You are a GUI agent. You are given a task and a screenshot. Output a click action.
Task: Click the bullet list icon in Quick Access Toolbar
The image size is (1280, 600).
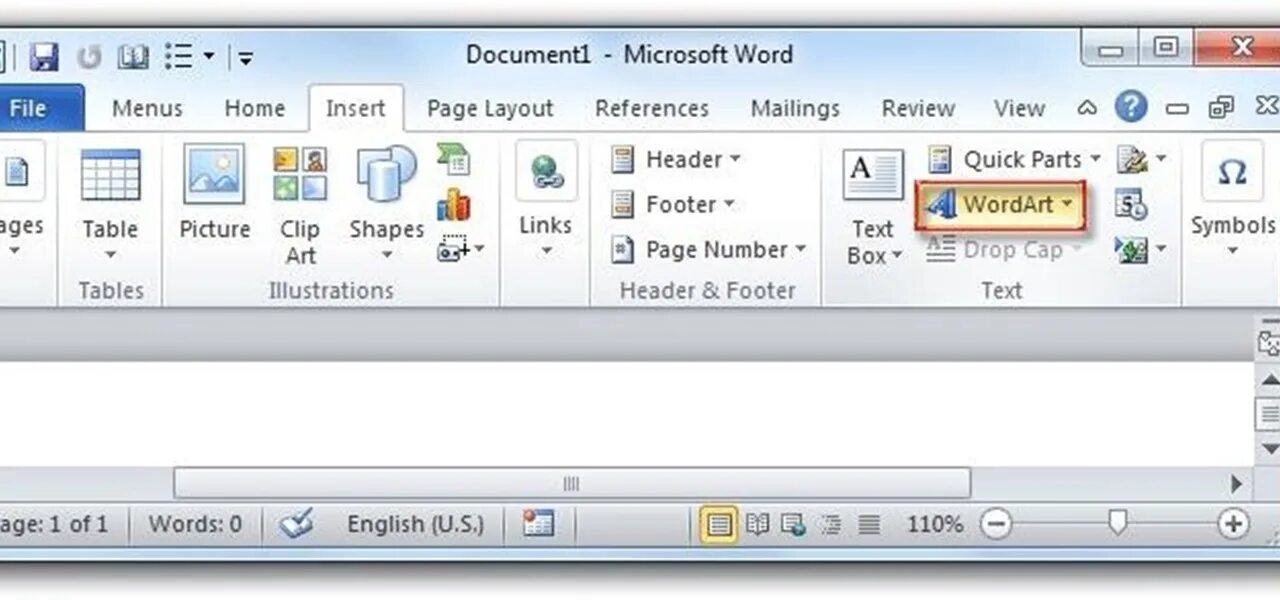point(179,56)
